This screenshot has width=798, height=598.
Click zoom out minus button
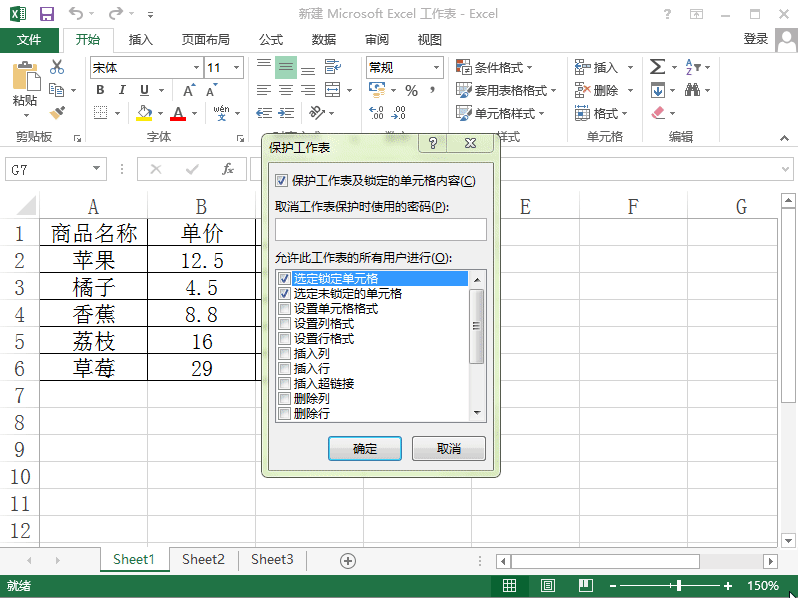(613, 586)
